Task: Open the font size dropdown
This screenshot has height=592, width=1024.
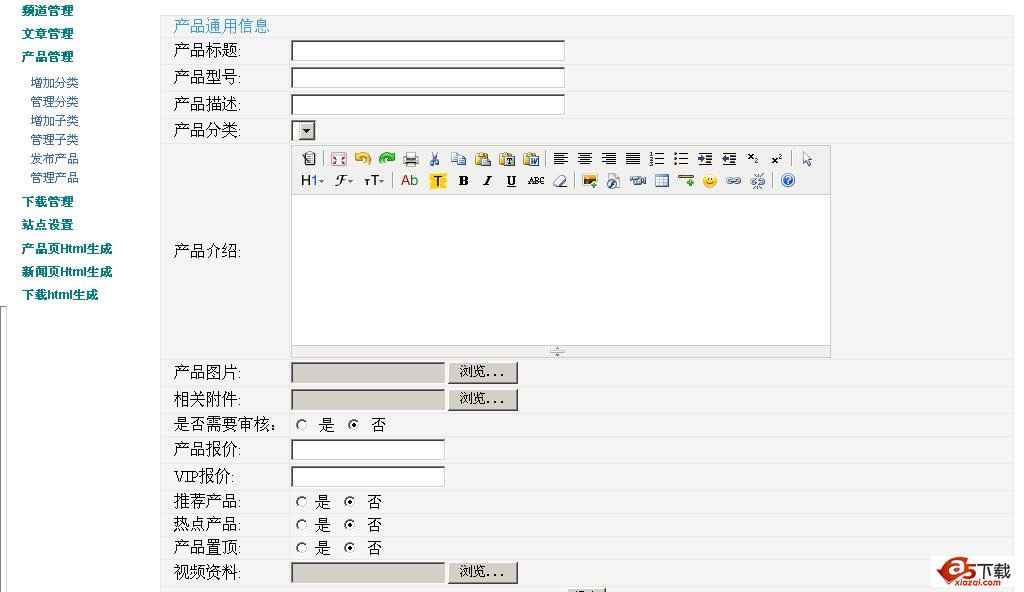Action: [374, 181]
